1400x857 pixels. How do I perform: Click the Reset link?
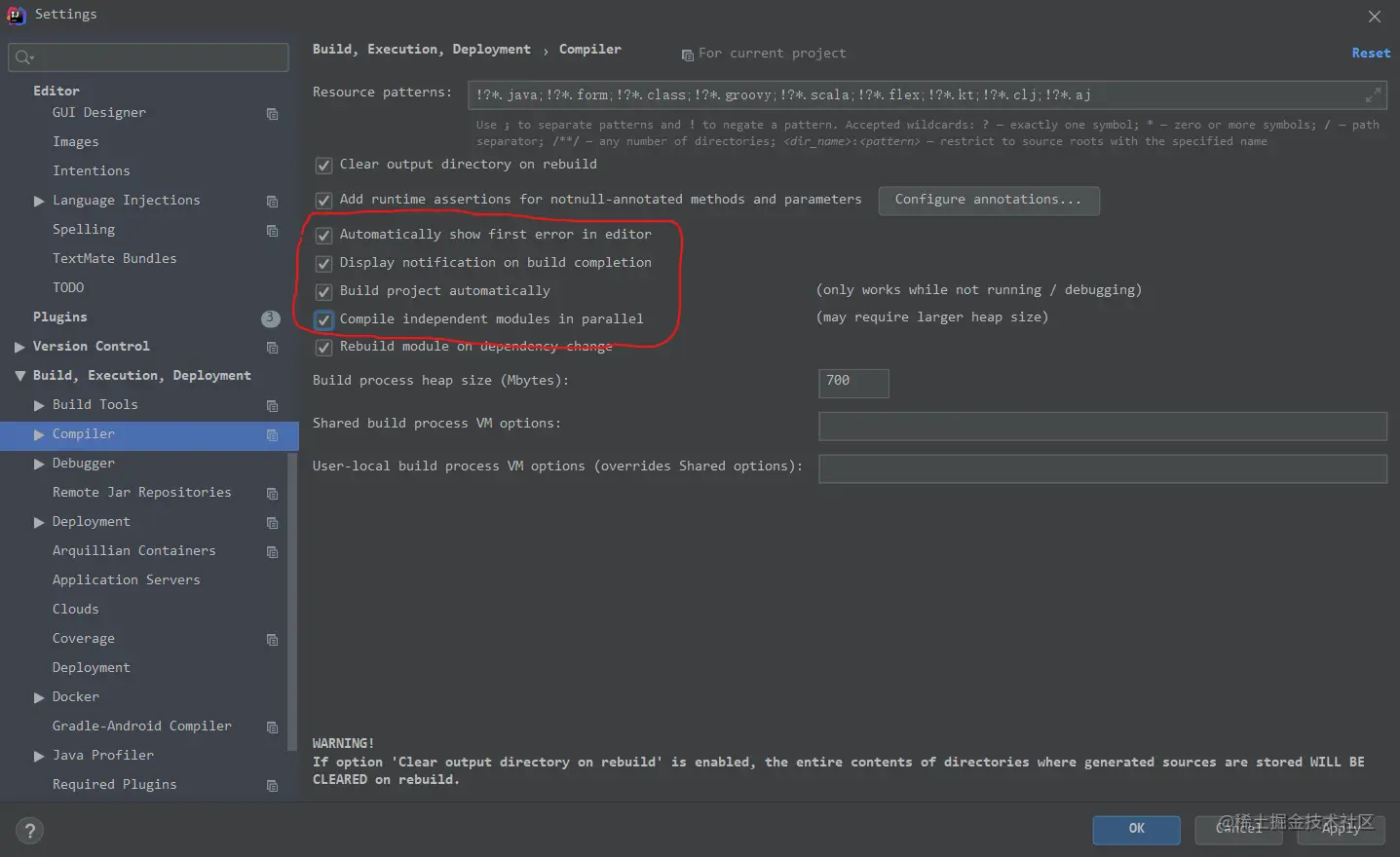[1371, 54]
